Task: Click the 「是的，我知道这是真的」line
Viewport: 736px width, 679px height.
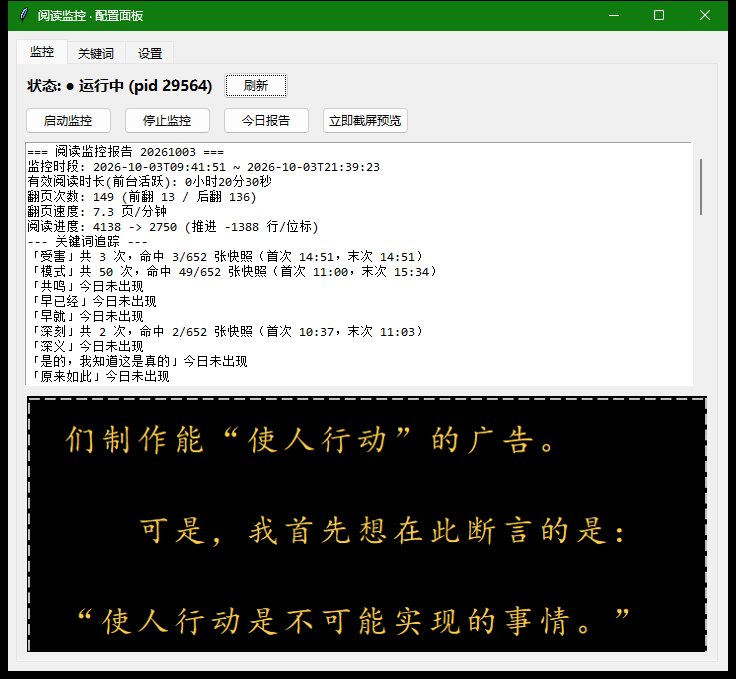Action: pyautogui.click(x=138, y=362)
